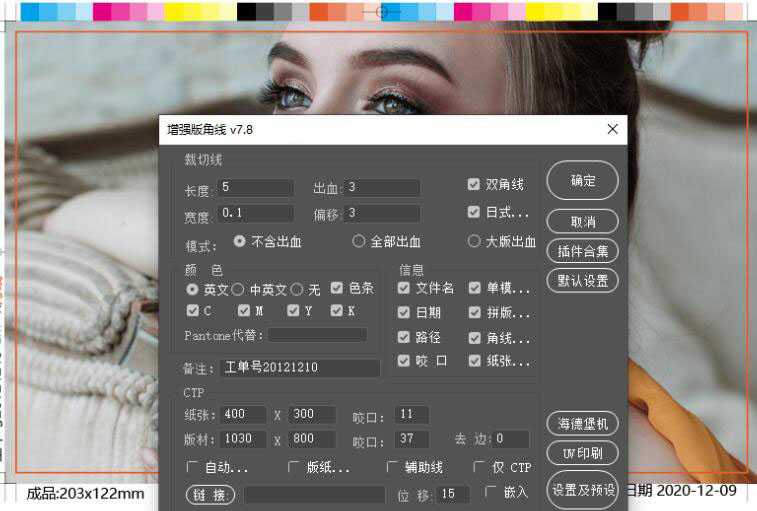
Task: Uncheck the 色条 color bar option
Action: (337, 288)
